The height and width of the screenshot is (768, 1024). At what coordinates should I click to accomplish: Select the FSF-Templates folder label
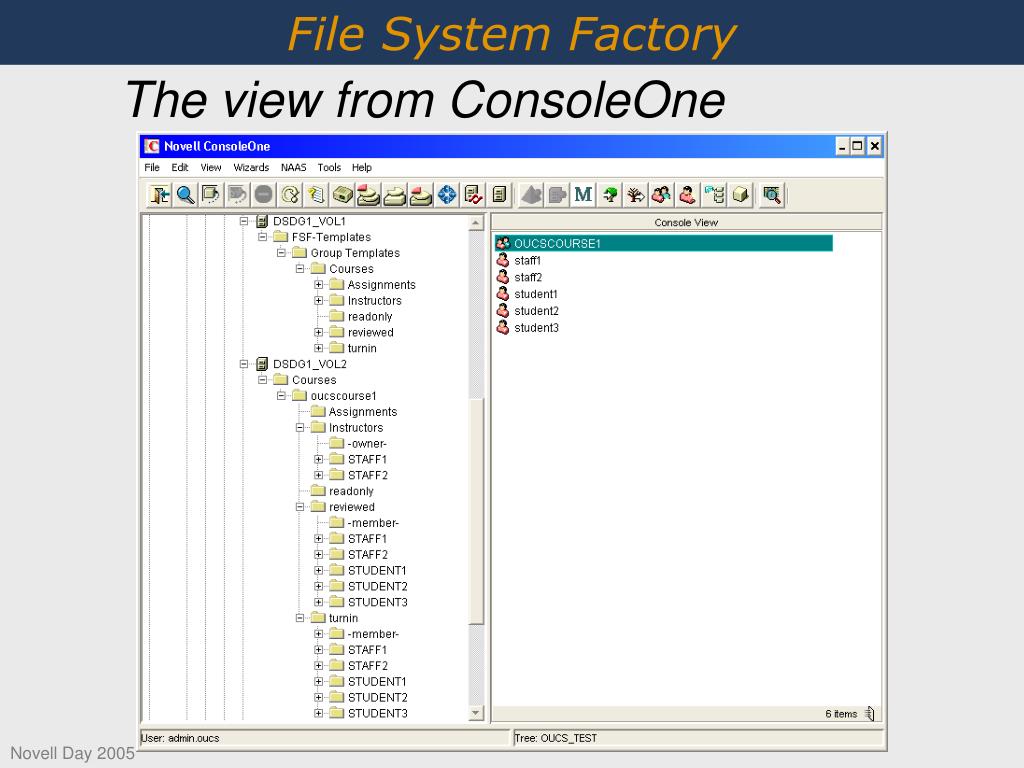(x=331, y=237)
